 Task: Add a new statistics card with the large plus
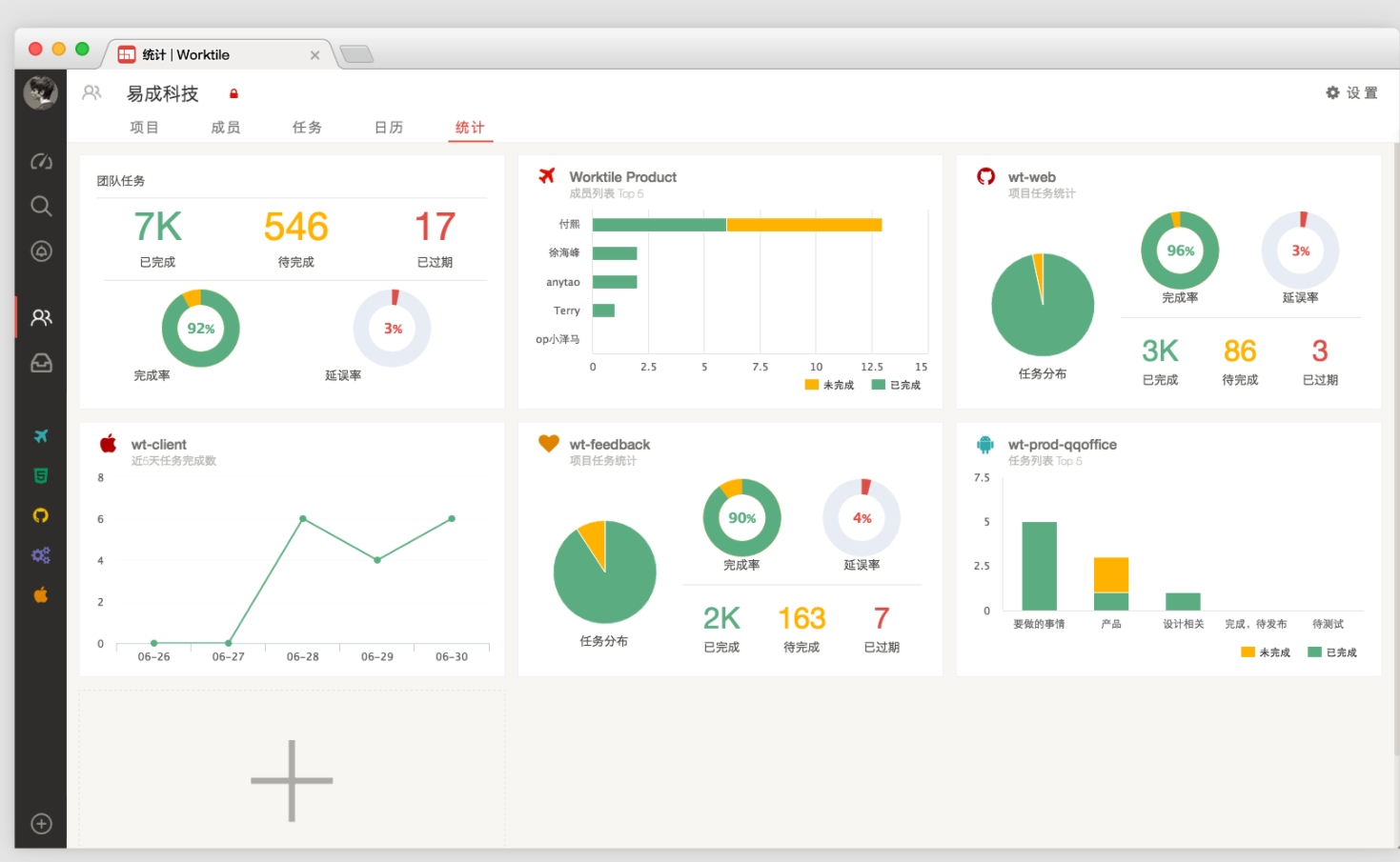292,781
